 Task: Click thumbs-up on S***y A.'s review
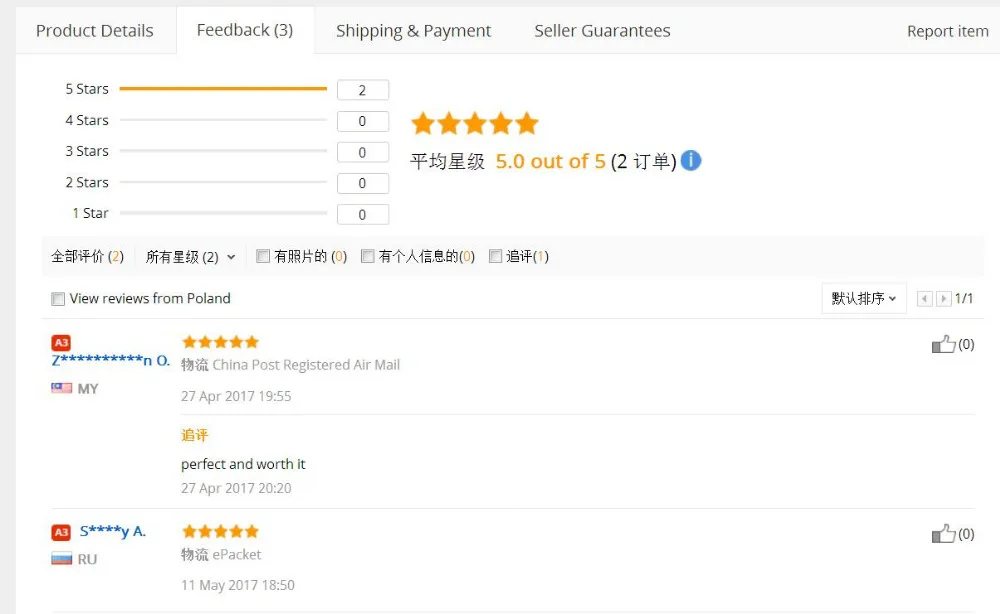943,534
